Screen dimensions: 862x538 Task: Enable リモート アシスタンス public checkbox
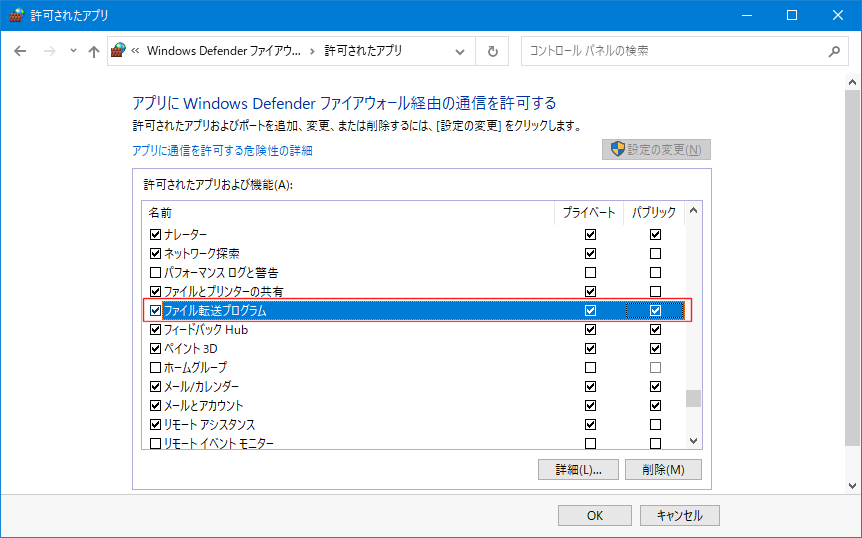click(655, 425)
